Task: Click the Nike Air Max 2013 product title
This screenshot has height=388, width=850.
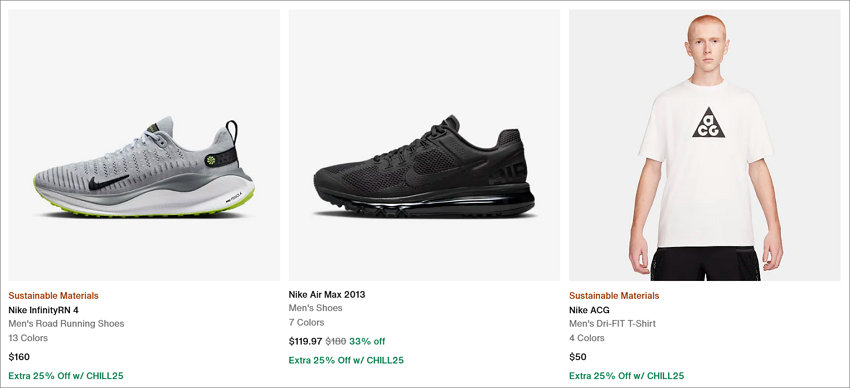Action: point(327,295)
